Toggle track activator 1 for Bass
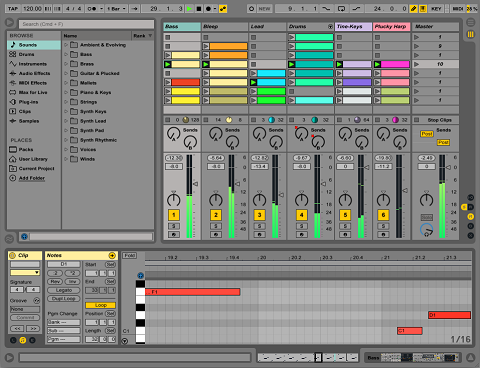The width and height of the screenshot is (480, 368). click(174, 215)
